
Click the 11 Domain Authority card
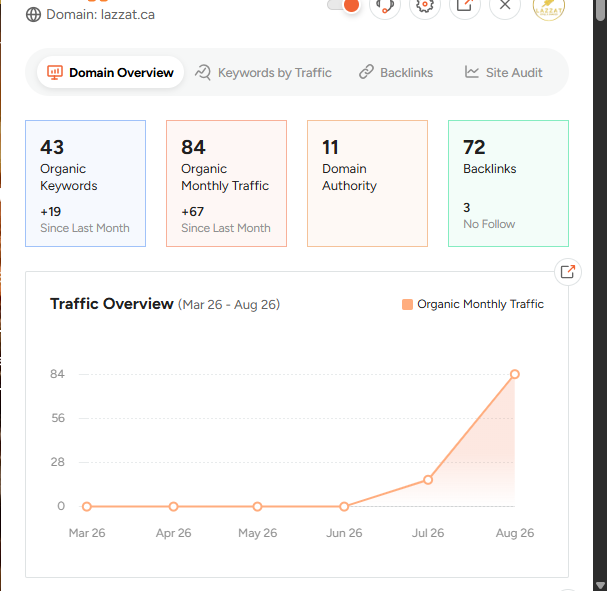pos(367,183)
